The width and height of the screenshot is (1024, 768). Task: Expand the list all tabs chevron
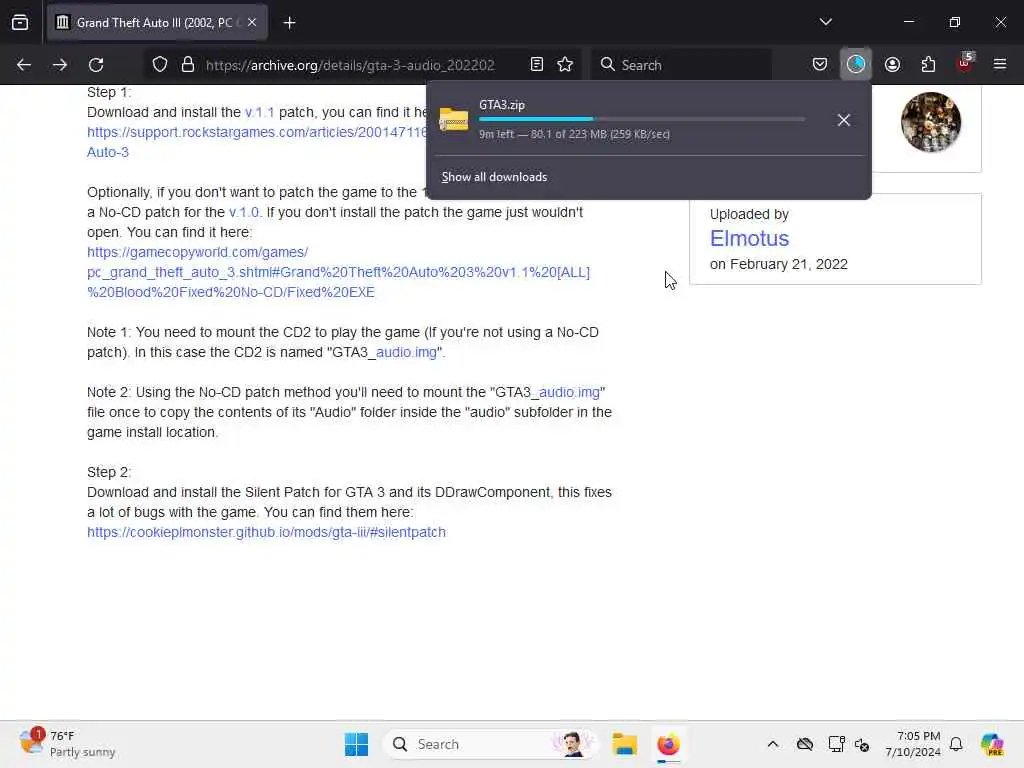point(825,22)
